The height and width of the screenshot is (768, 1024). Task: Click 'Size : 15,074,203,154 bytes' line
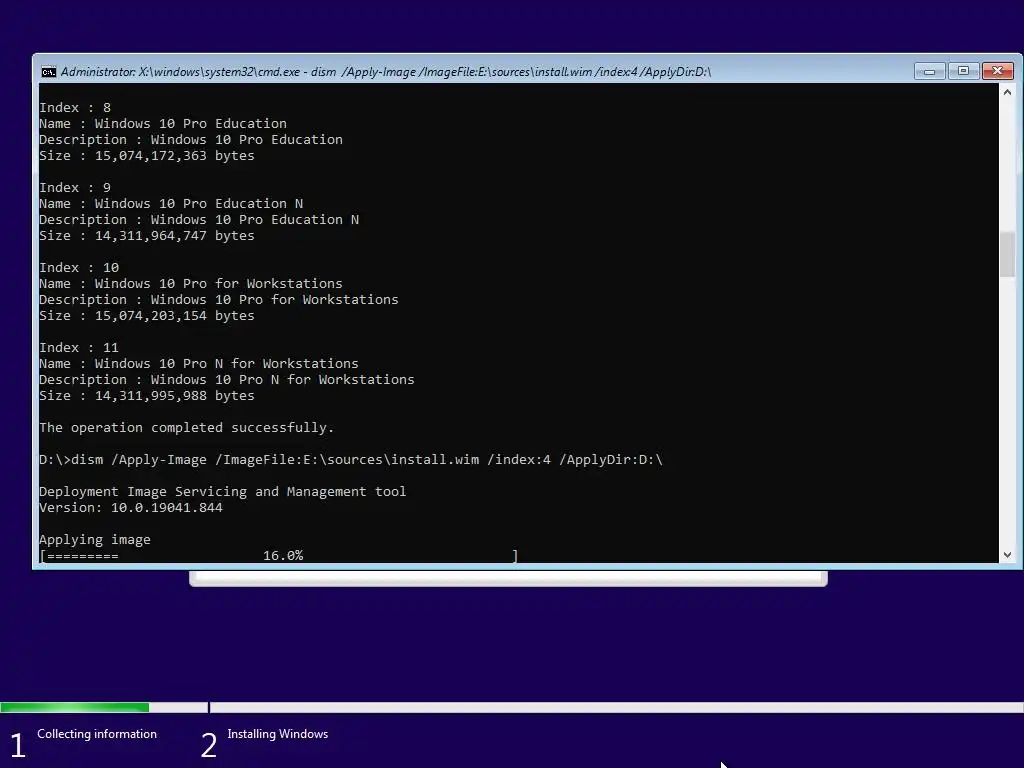(147, 315)
